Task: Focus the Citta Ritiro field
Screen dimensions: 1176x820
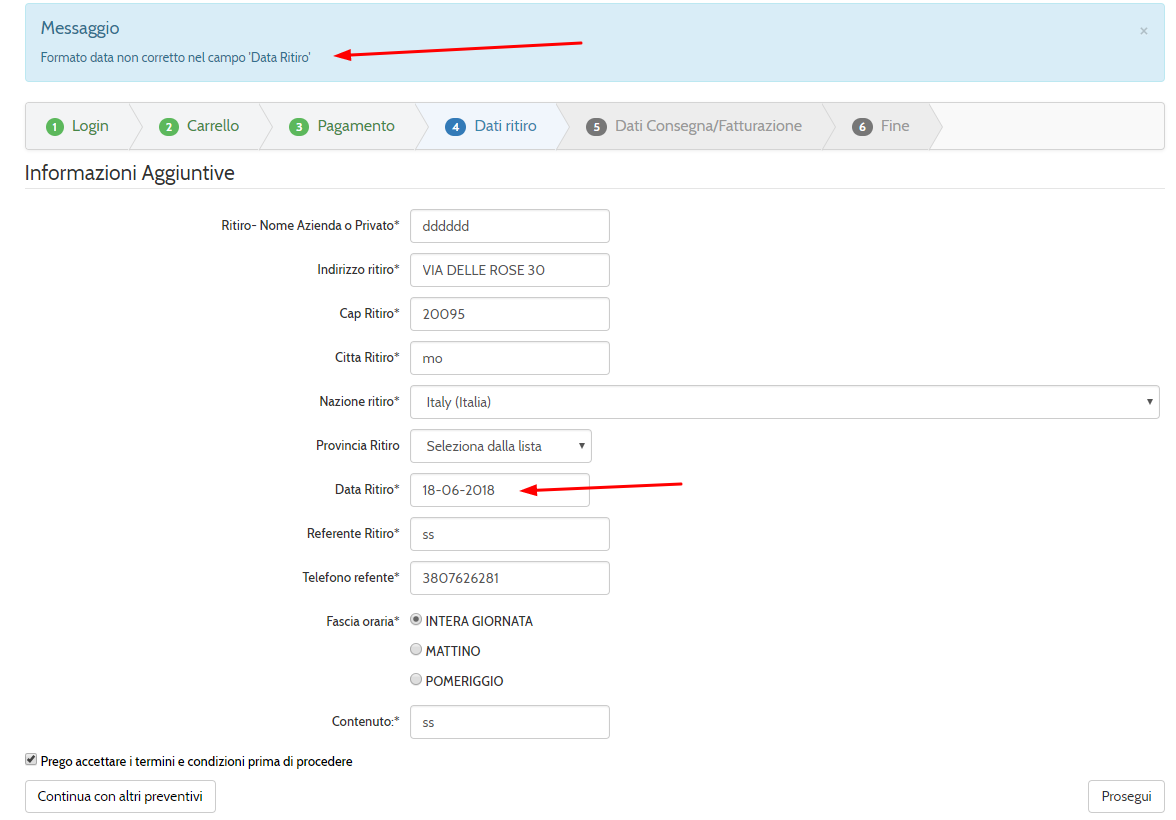Action: [x=510, y=358]
